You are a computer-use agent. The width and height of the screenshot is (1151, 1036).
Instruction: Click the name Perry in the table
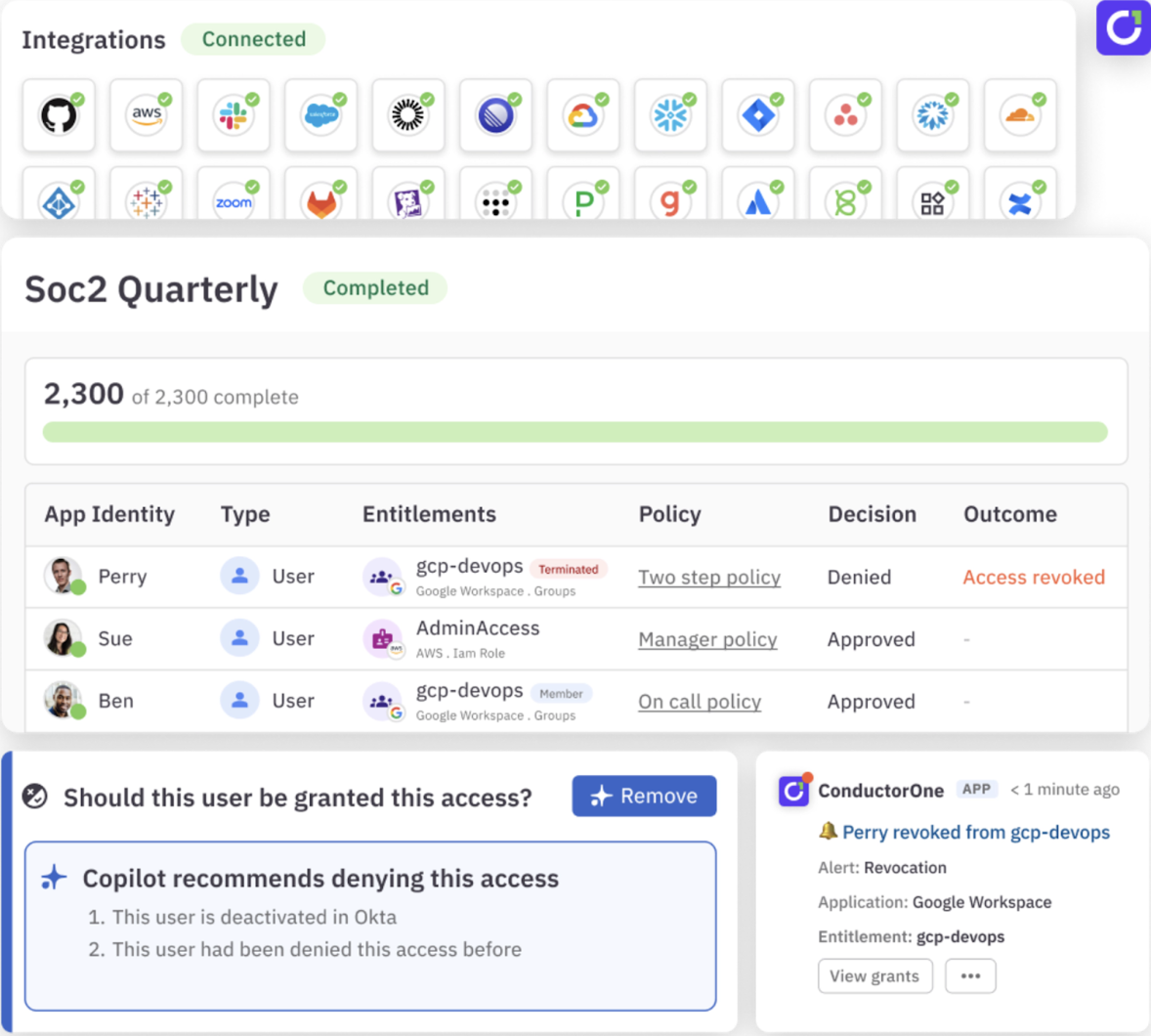coord(122,577)
